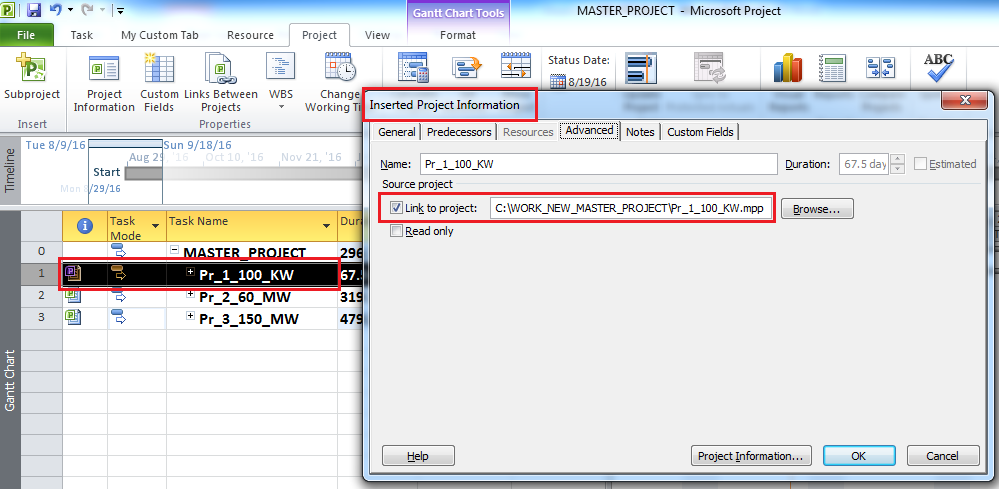This screenshot has height=489, width=999.
Task: Collapse the MASTER_PROJECT summary row
Action: pyautogui.click(x=175, y=250)
